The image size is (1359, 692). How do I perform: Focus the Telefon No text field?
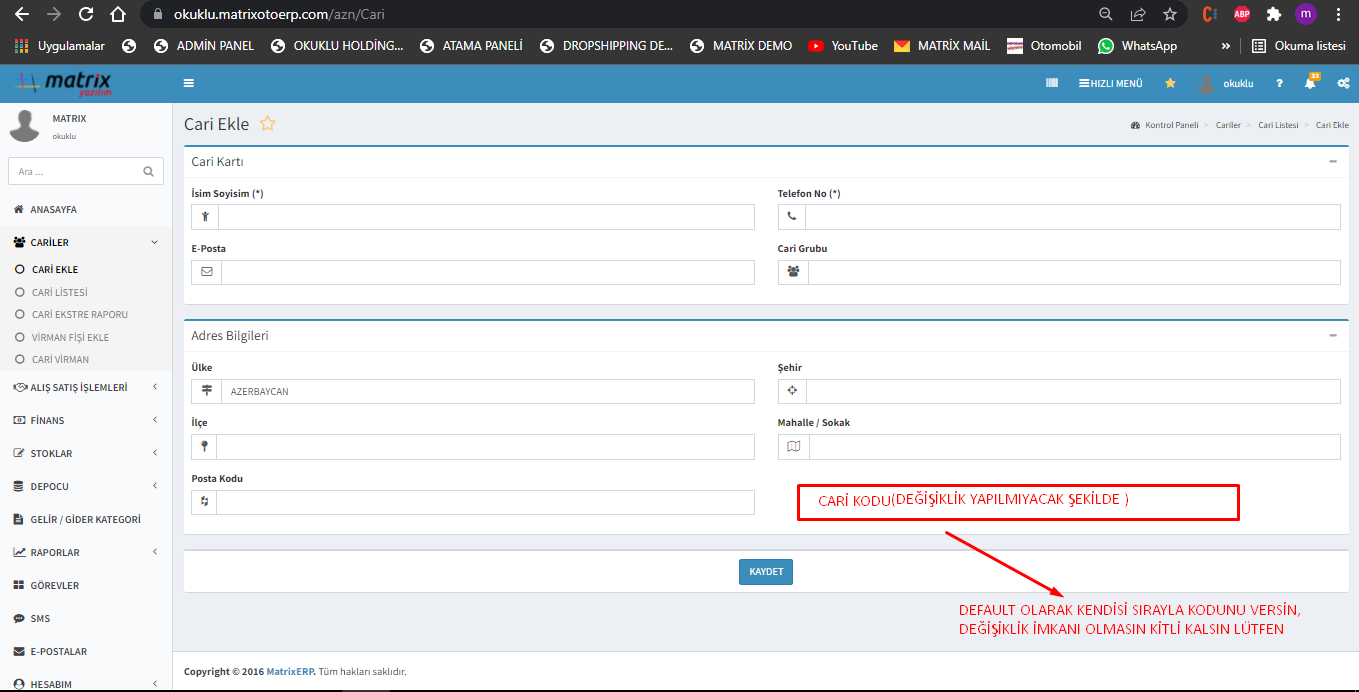coord(1071,217)
